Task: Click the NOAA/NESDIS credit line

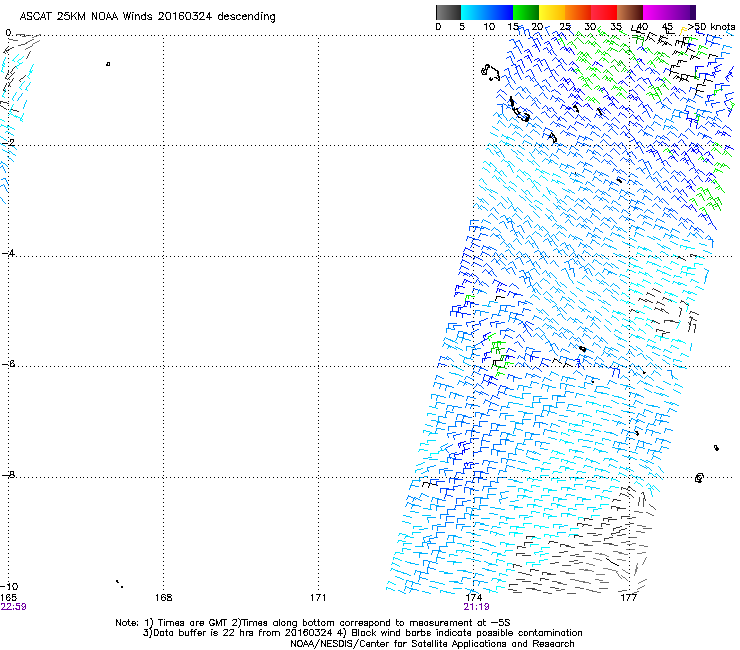Action: [432, 644]
